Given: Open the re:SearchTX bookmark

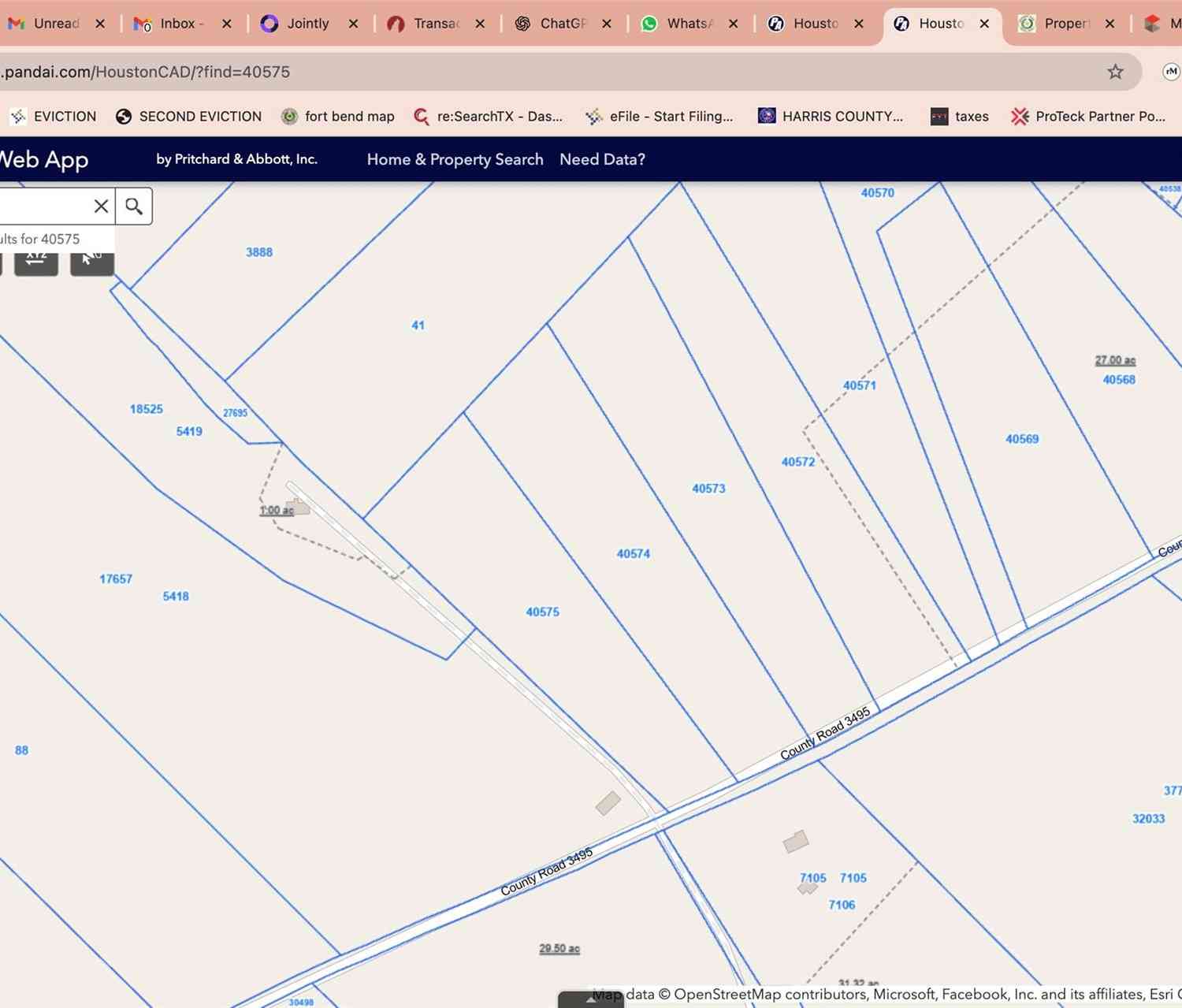Looking at the screenshot, I should tap(489, 117).
